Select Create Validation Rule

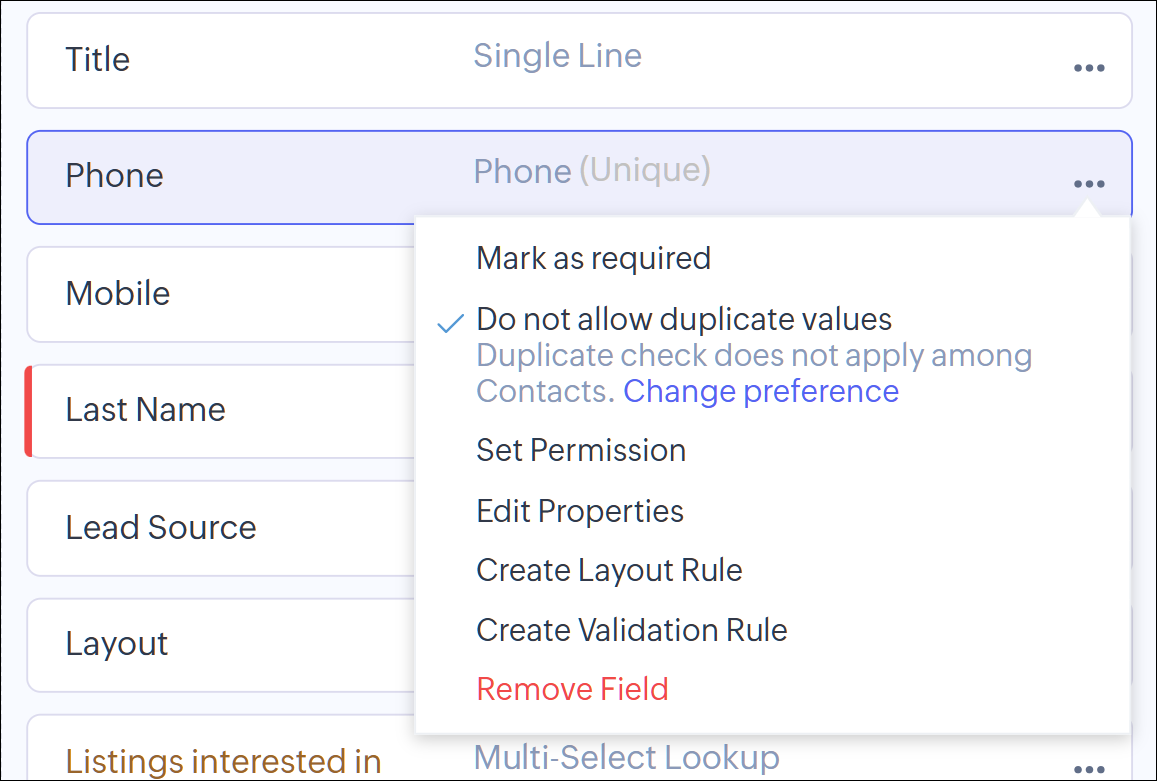tap(631, 630)
